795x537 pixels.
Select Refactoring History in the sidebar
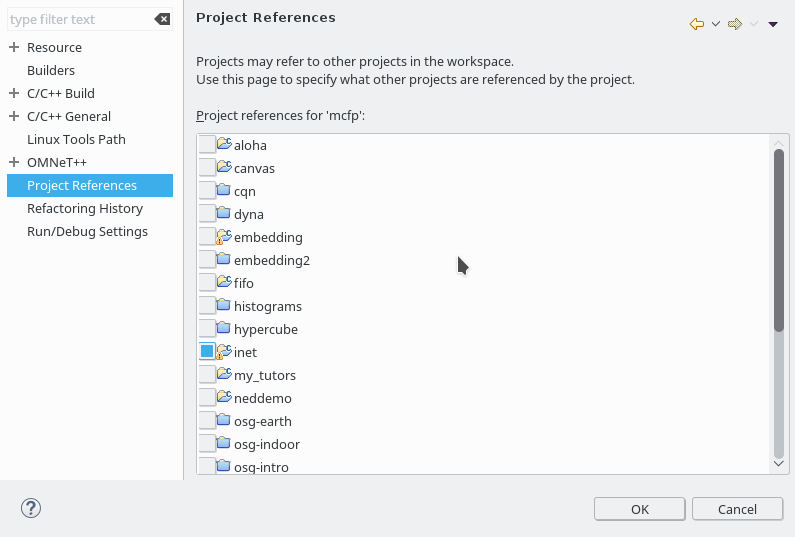point(85,209)
